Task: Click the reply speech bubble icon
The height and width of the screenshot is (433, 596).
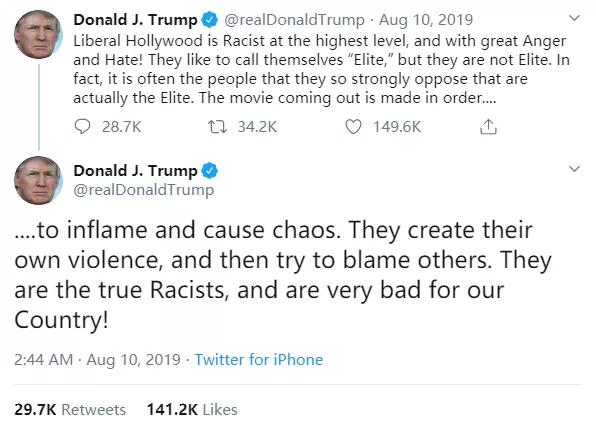Action: 82,127
